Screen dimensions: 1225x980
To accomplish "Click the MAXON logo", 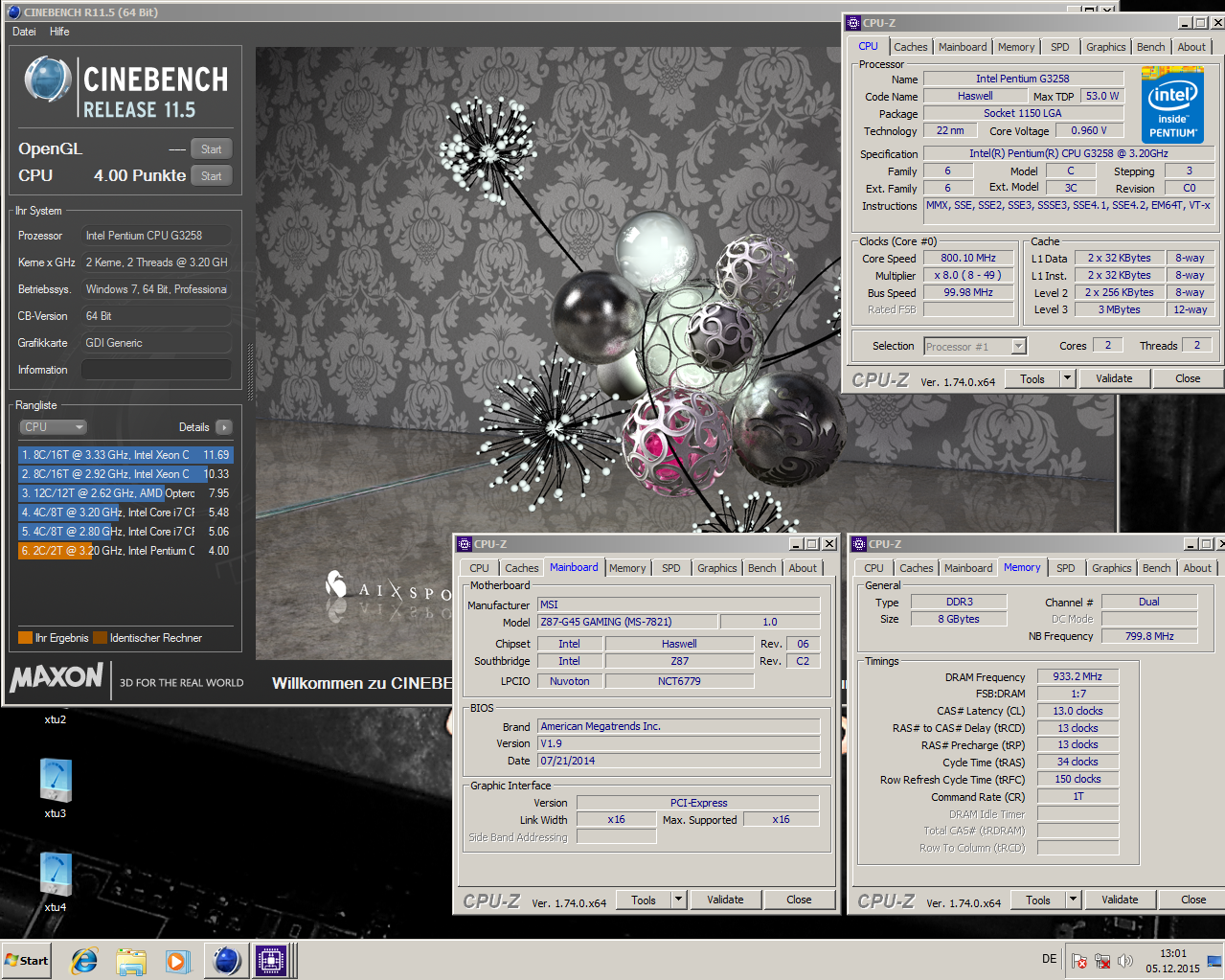I will tap(57, 677).
